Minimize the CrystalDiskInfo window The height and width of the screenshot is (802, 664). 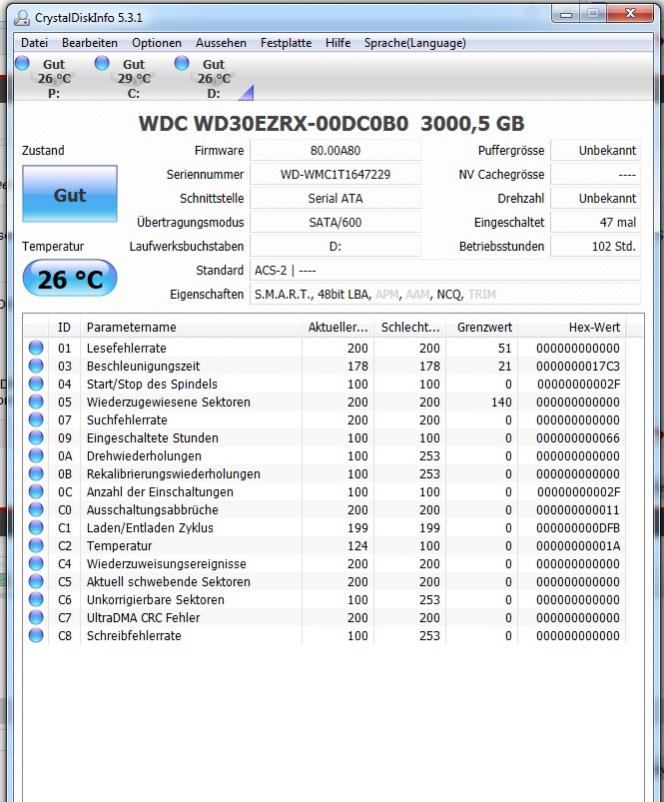tap(566, 14)
